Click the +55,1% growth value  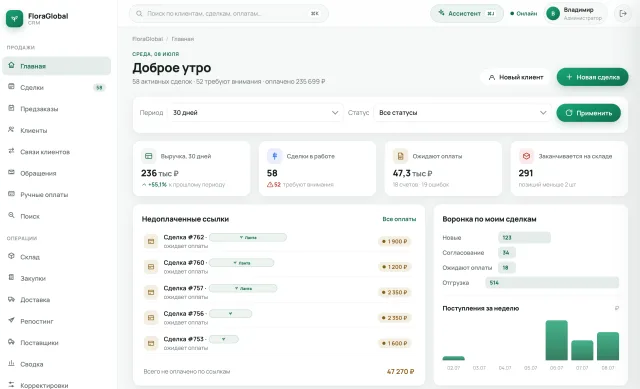click(157, 184)
